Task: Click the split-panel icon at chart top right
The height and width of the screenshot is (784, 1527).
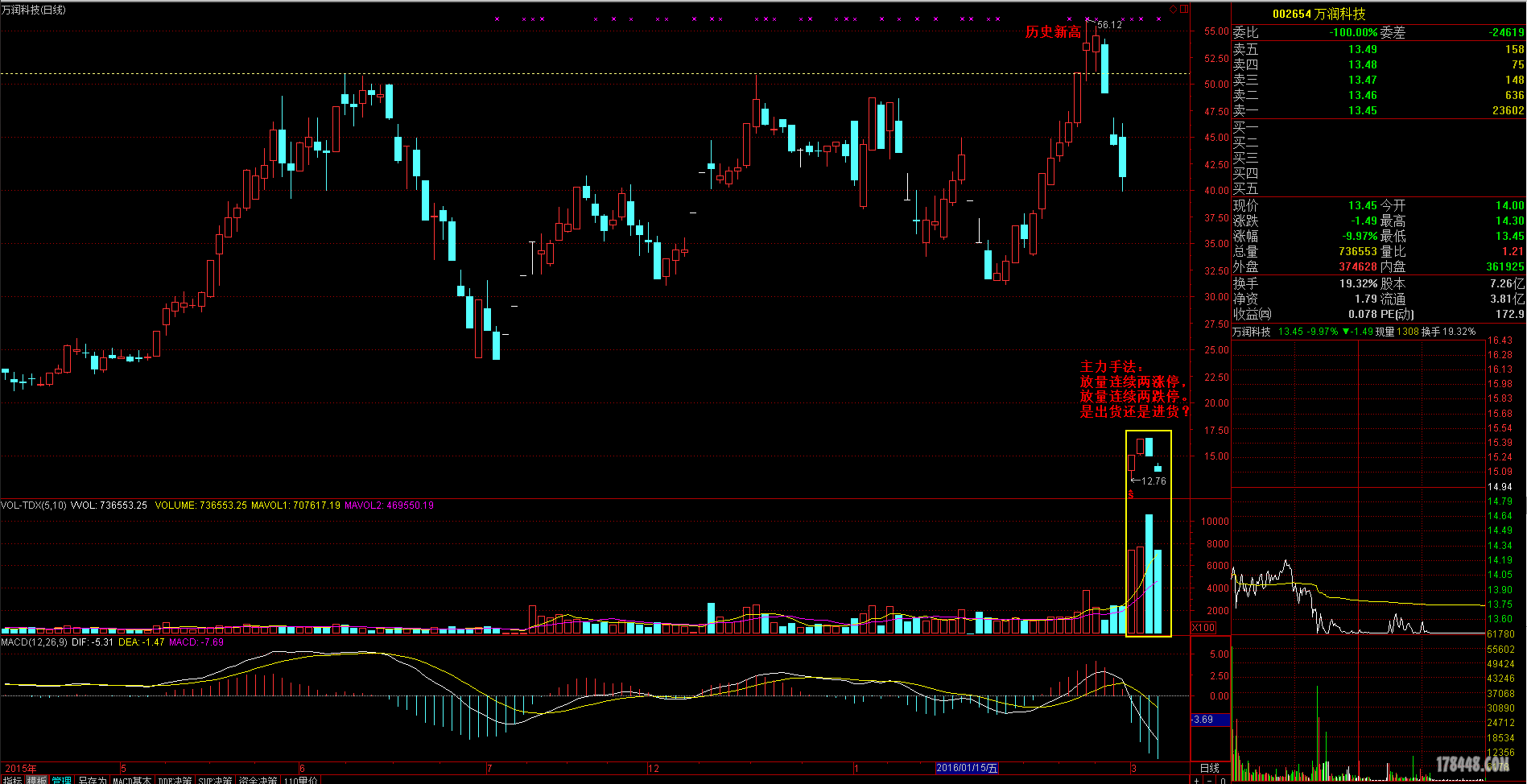Action: pos(1183,10)
